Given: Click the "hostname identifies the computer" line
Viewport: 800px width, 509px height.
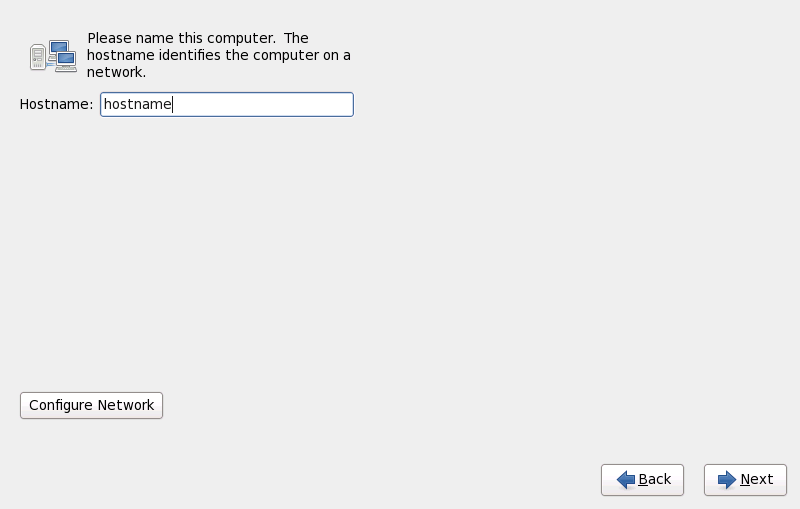Looking at the screenshot, I should coord(218,55).
